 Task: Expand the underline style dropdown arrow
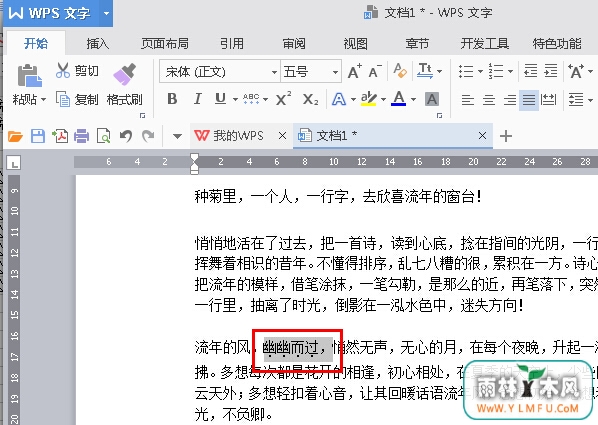[x=235, y=100]
